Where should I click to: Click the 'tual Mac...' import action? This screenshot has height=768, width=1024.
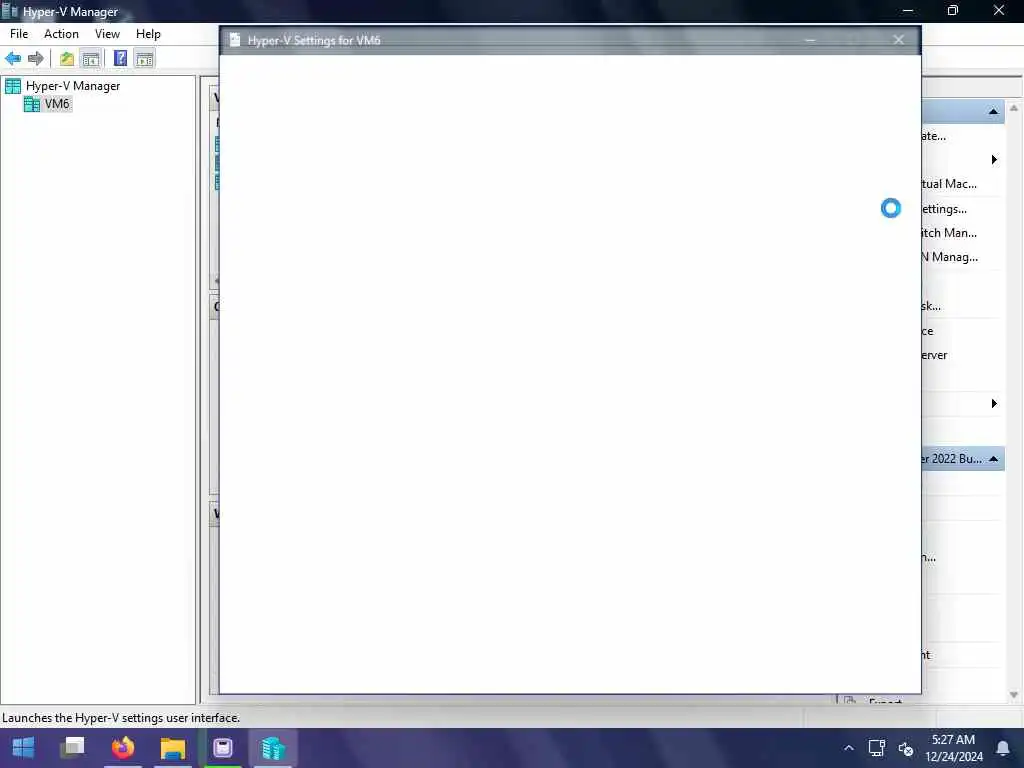coord(950,184)
